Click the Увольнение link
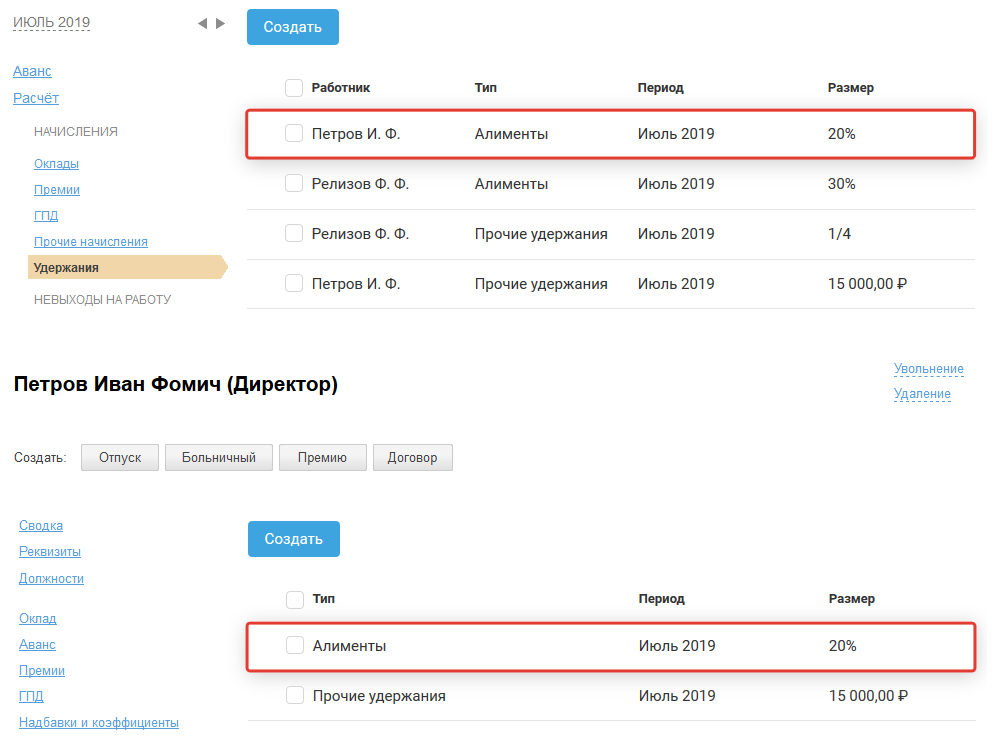997x740 pixels. click(928, 369)
